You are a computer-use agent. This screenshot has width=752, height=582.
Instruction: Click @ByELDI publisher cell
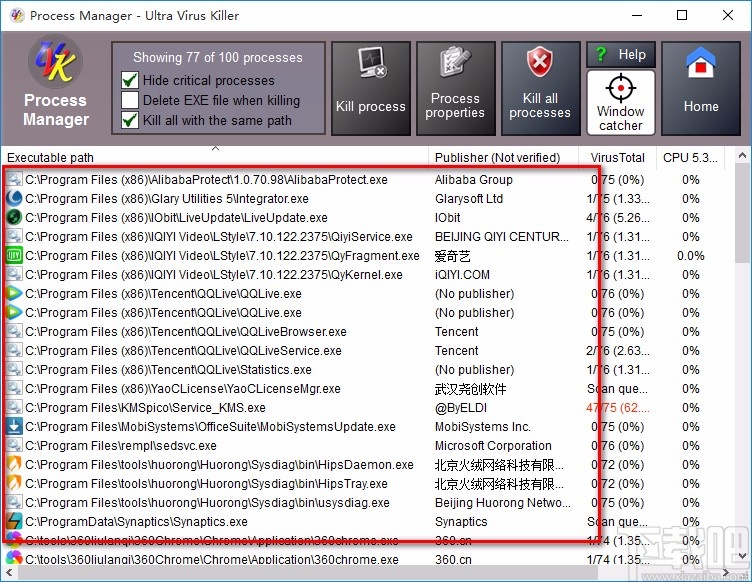pyautogui.click(x=460, y=408)
